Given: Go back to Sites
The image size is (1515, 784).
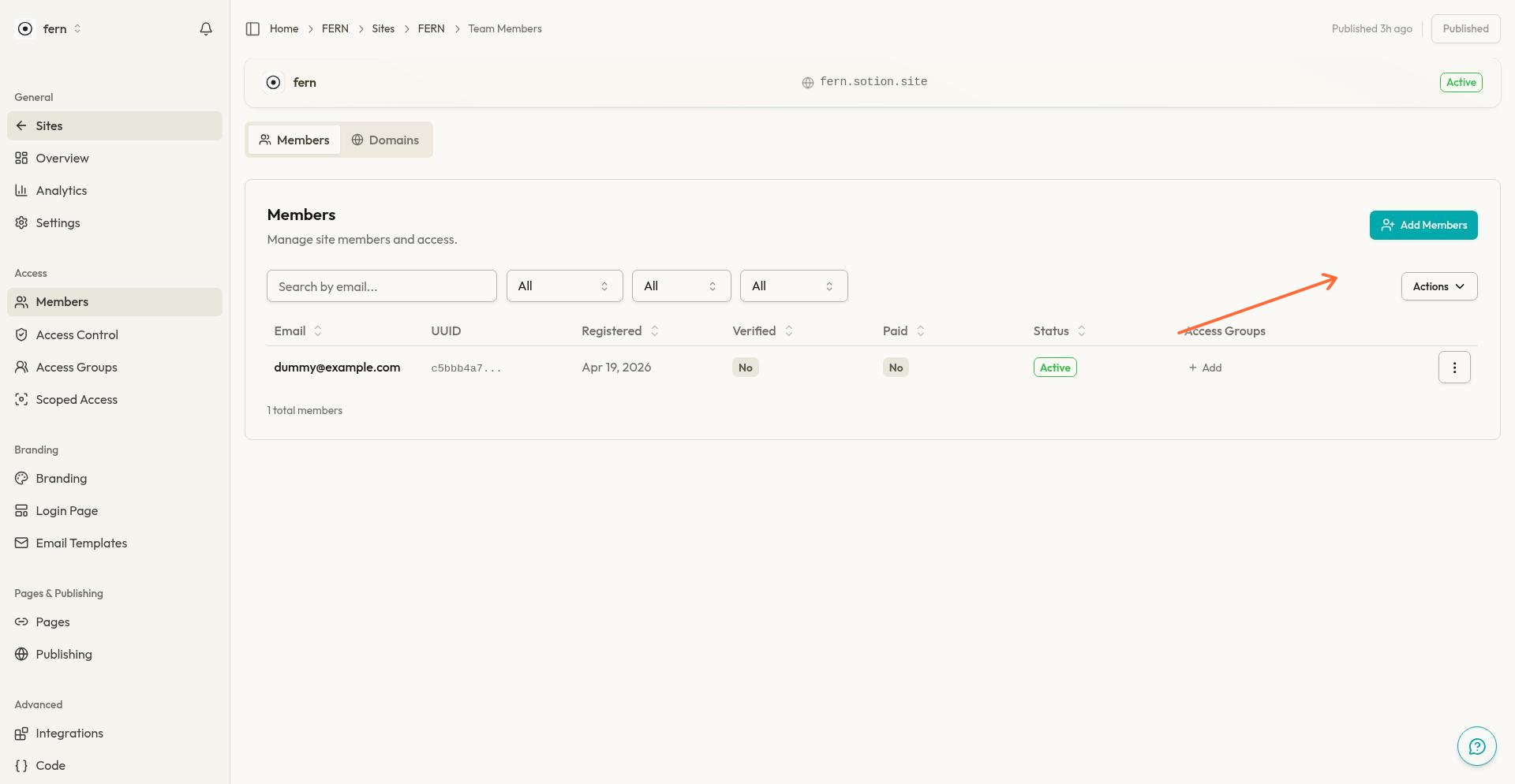Looking at the screenshot, I should tap(114, 125).
